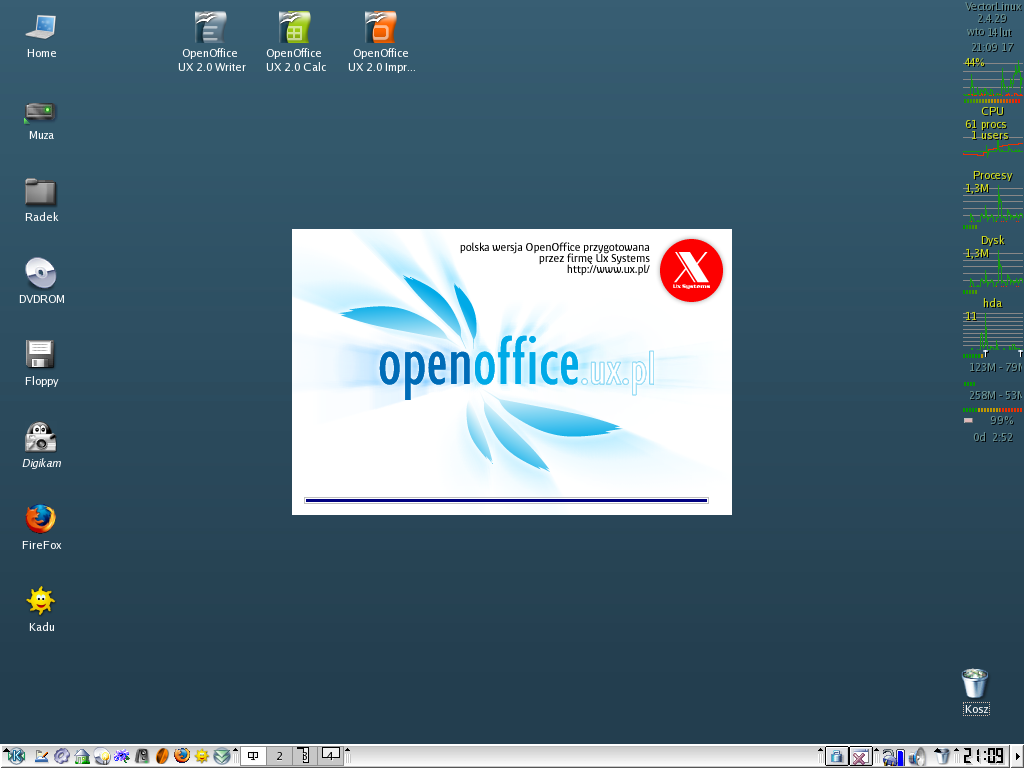Open the volume speaker tray icon
The height and width of the screenshot is (768, 1024).
point(917,757)
